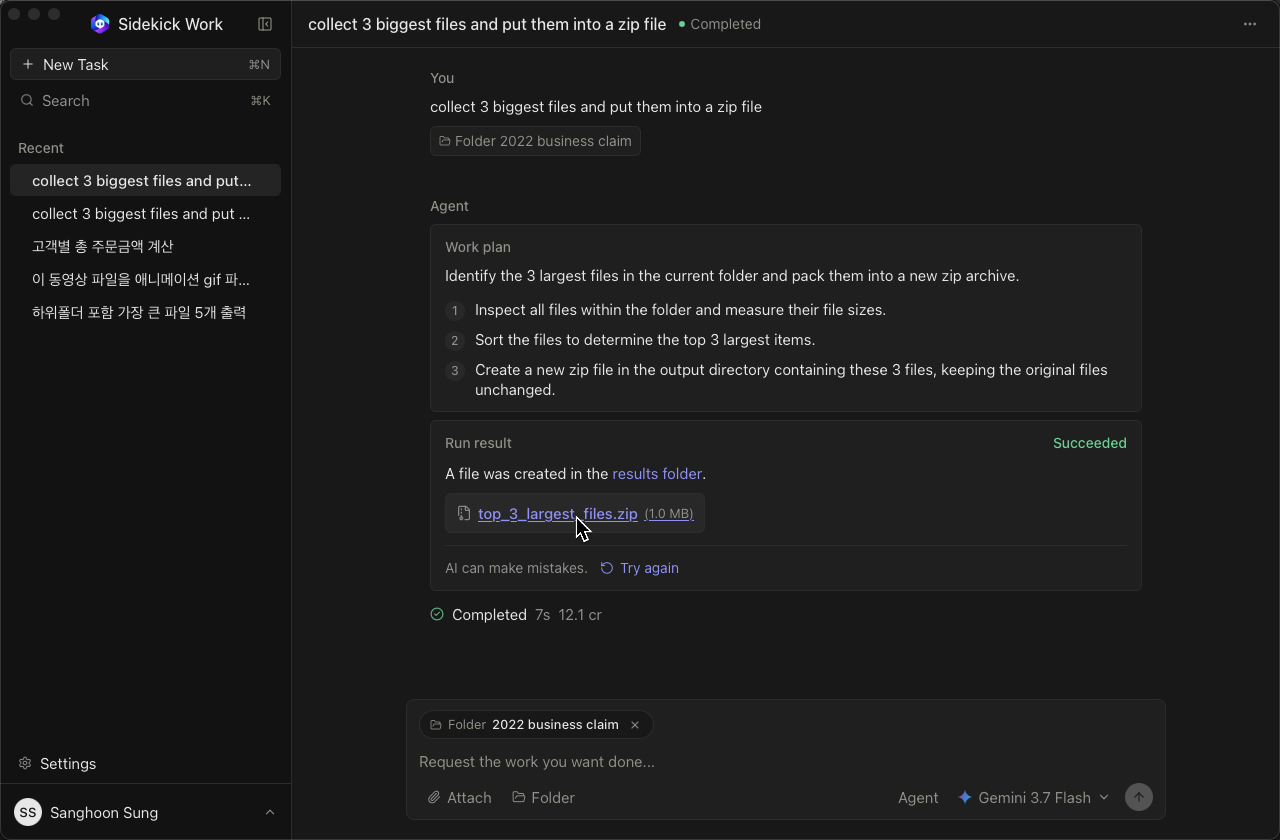Screen dimensions: 1280x840
Task: Click the search magnifier icon
Action: click(27, 101)
